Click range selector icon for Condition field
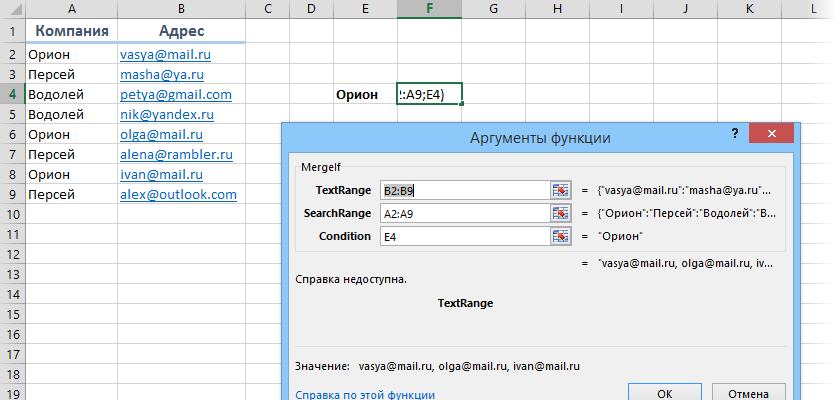The width and height of the screenshot is (836, 400). (x=561, y=236)
